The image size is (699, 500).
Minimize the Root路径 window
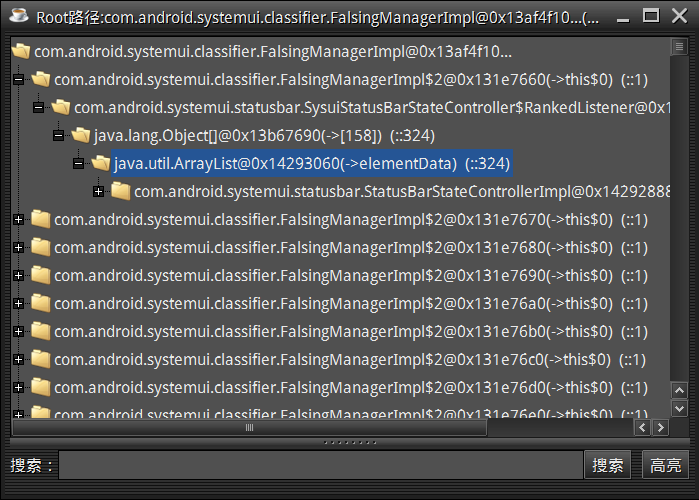[x=623, y=20]
